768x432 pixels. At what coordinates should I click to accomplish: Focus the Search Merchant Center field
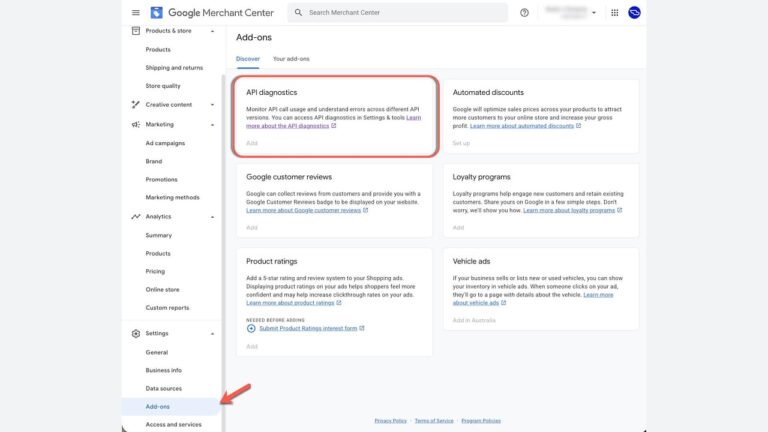[x=398, y=13]
